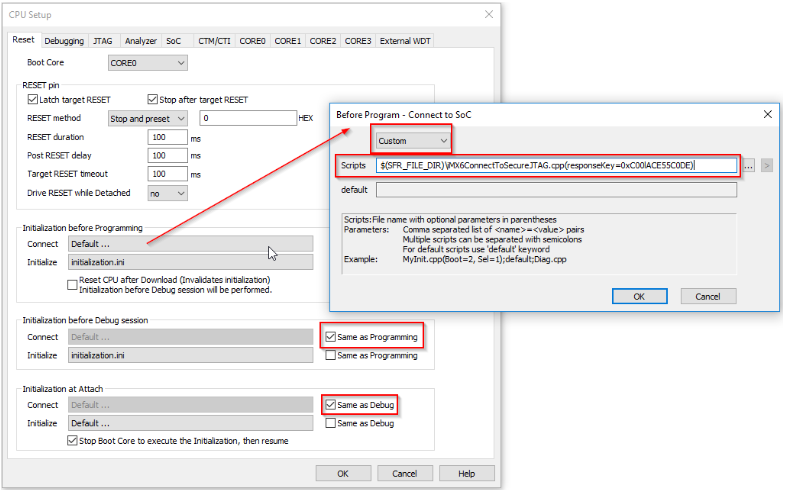Click the arrow button right of Scripts browse

(x=767, y=165)
